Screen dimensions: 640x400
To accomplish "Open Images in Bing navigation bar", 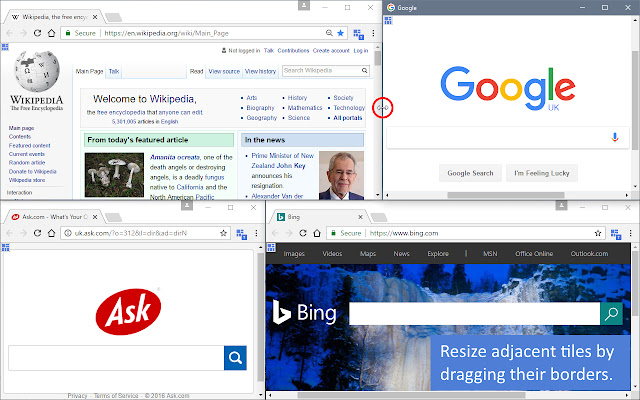I will [294, 253].
